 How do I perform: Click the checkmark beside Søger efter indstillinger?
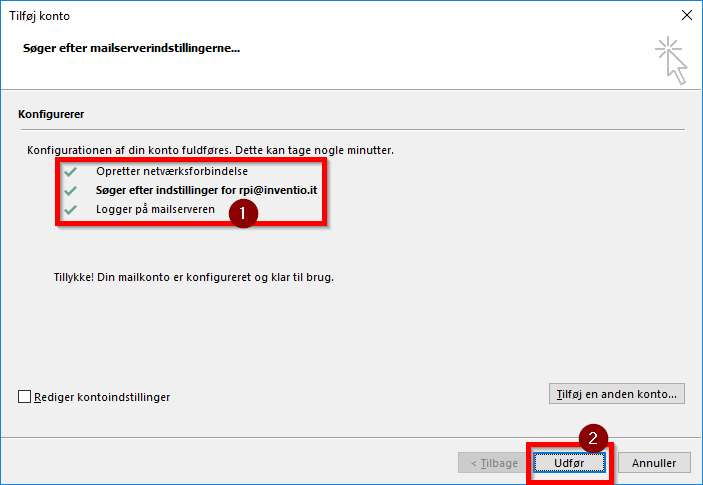[x=70, y=191]
